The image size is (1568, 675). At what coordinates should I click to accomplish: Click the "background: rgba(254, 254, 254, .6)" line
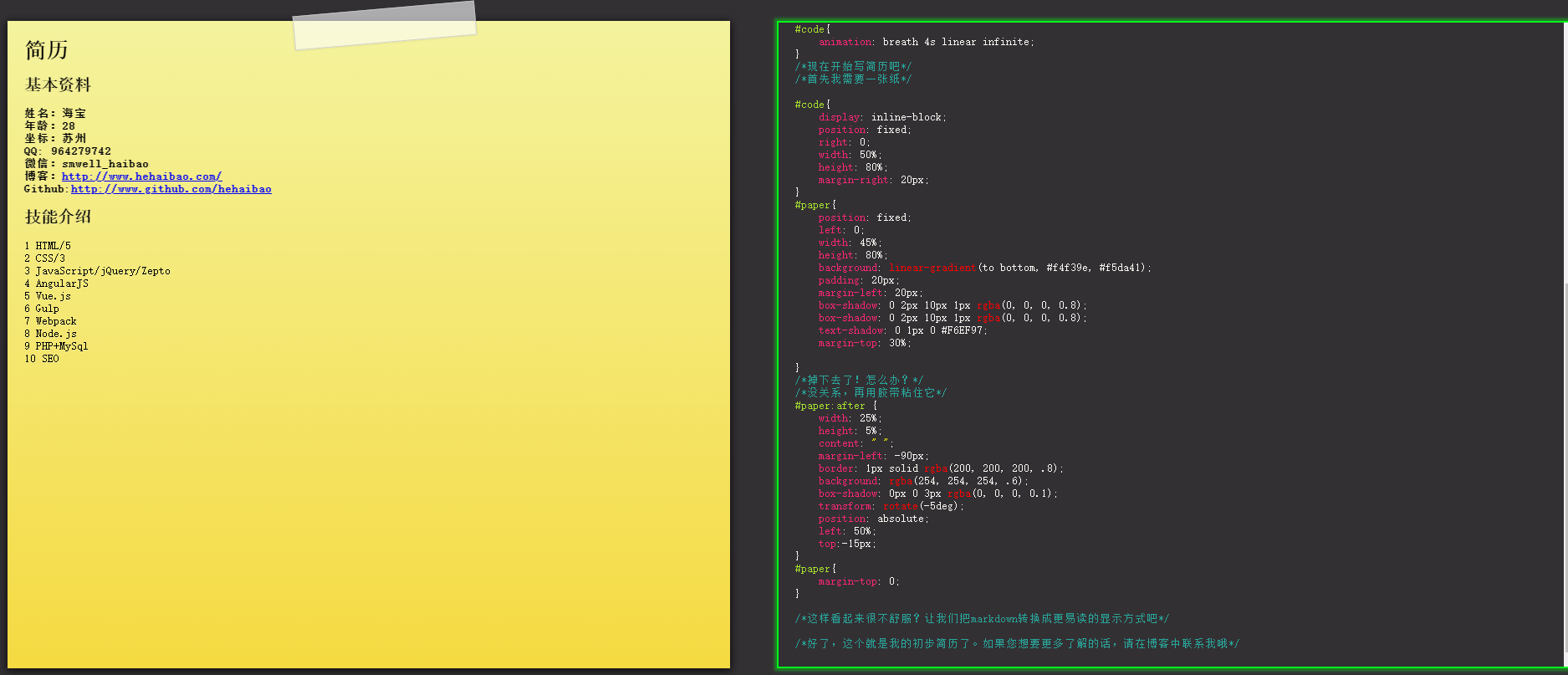coord(924,481)
